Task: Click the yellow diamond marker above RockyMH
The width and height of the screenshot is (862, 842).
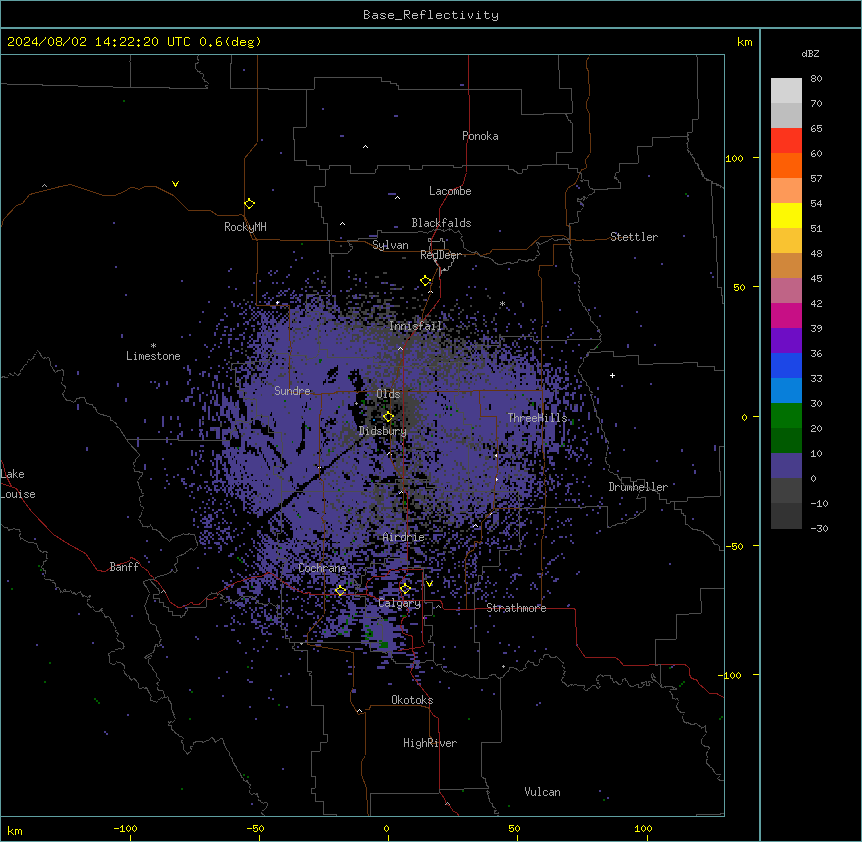Action: pyautogui.click(x=250, y=204)
